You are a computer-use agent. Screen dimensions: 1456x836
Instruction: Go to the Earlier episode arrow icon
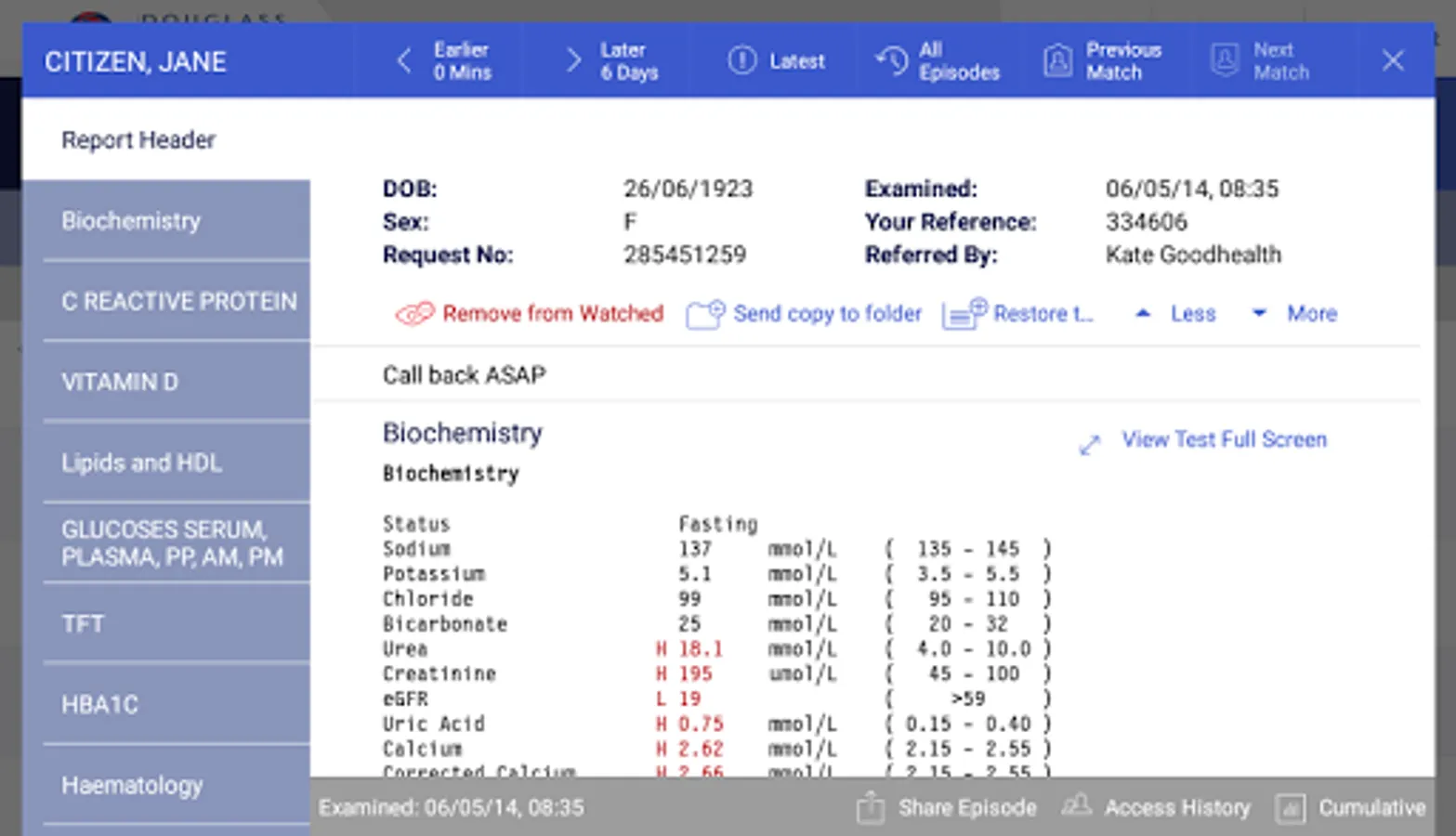pos(404,61)
